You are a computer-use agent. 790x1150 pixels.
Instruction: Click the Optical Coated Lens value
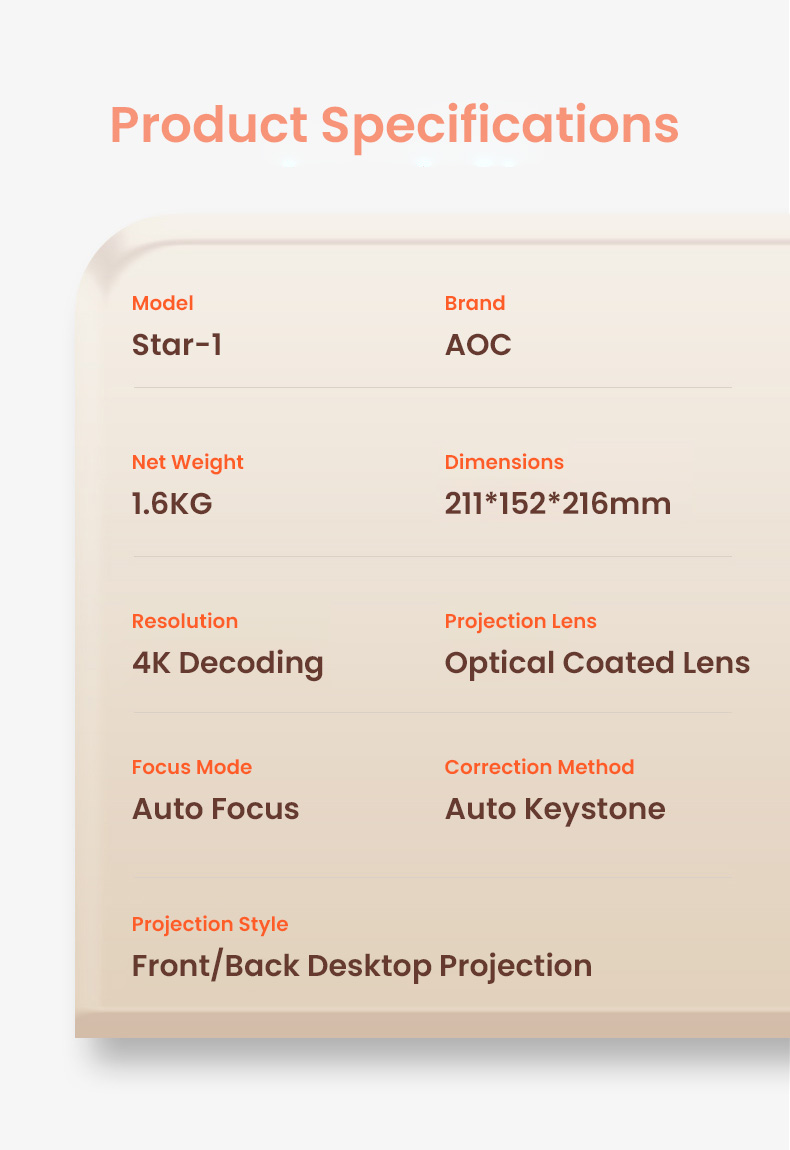597,664
